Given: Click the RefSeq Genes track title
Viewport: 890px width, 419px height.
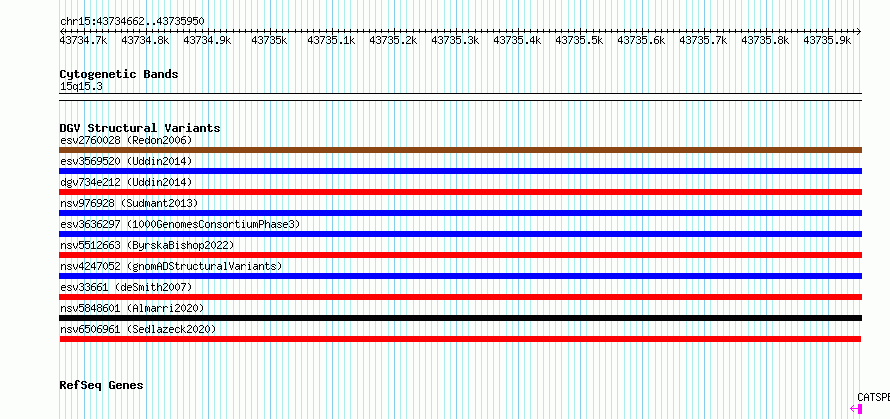Looking at the screenshot, I should (101, 385).
